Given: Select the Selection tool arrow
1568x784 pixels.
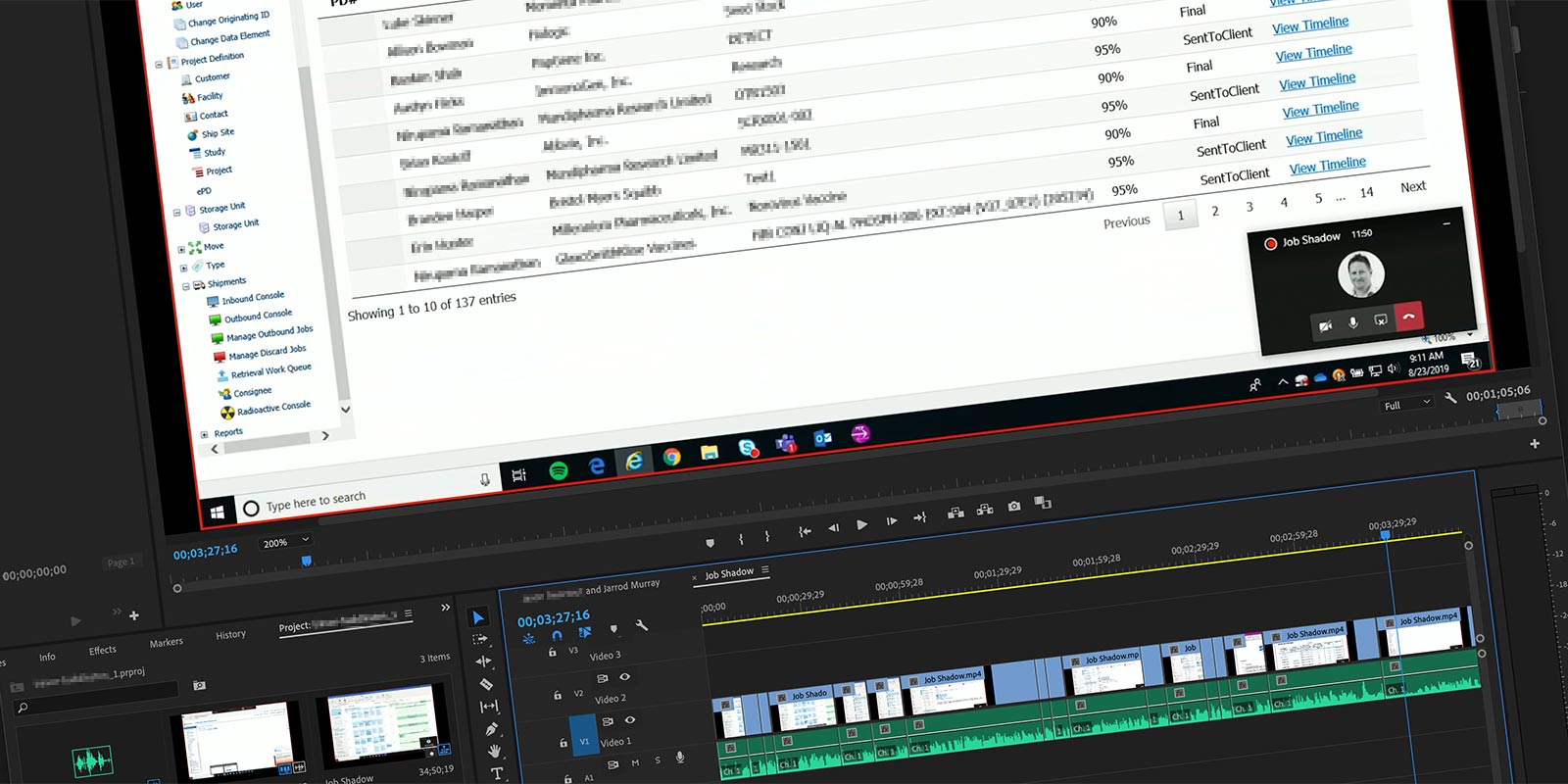Looking at the screenshot, I should pos(478,617).
